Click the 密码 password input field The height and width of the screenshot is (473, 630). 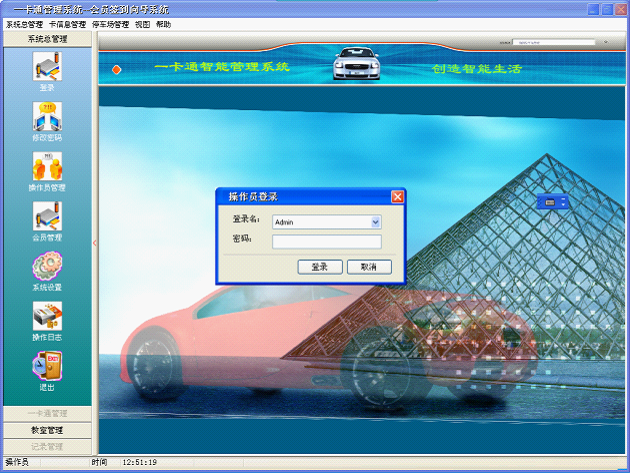(x=326, y=241)
